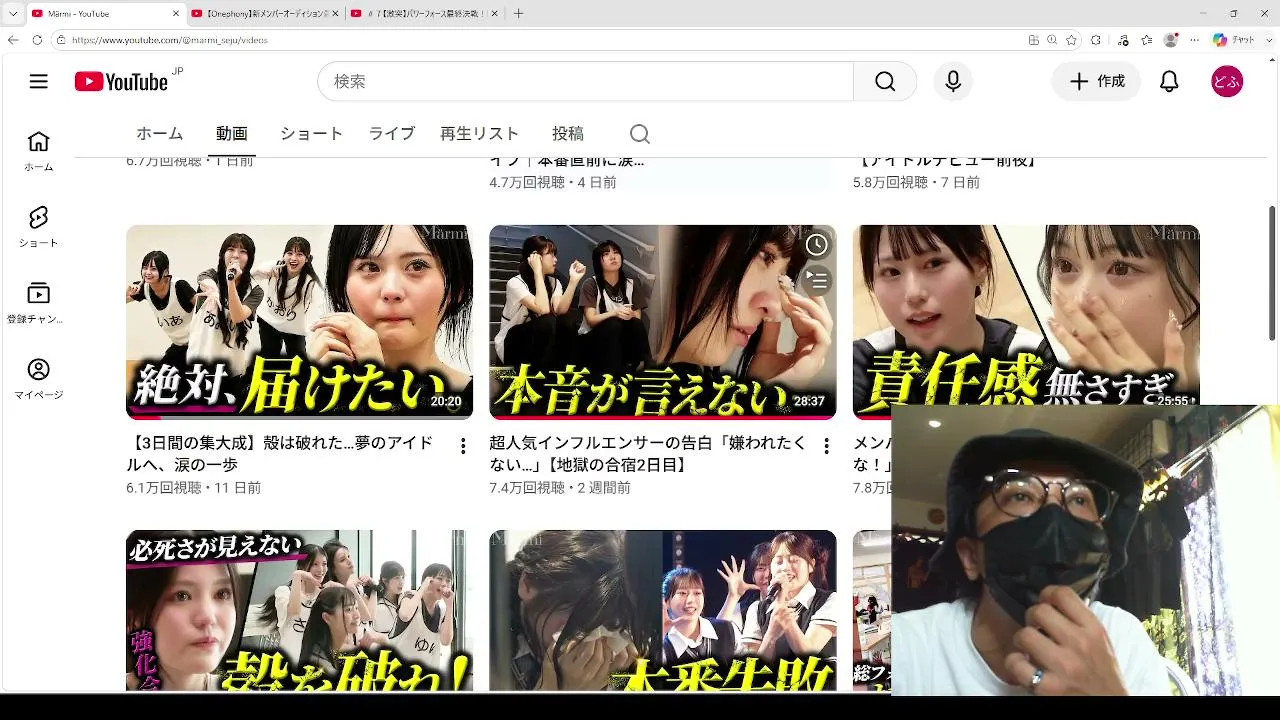Open the notifications bell
Image resolution: width=1280 pixels, height=720 pixels.
point(1169,82)
